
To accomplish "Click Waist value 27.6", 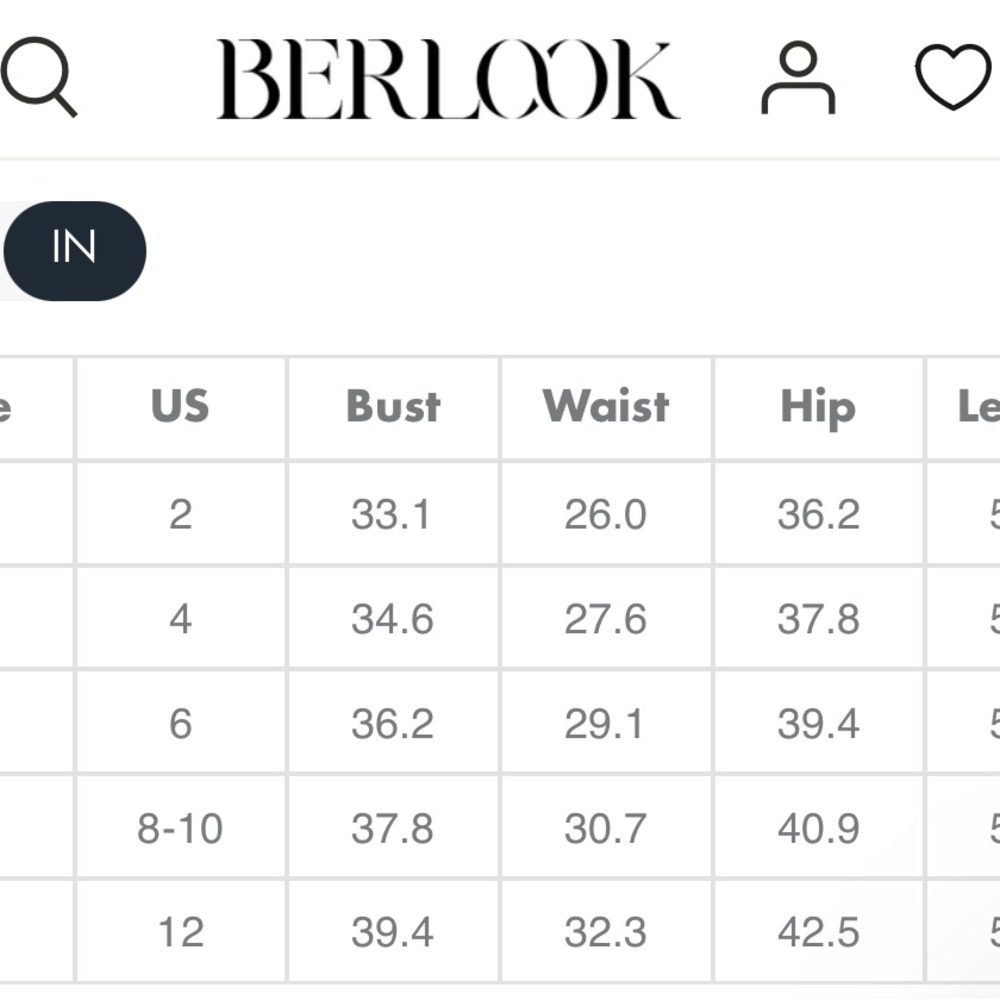I will tap(606, 619).
